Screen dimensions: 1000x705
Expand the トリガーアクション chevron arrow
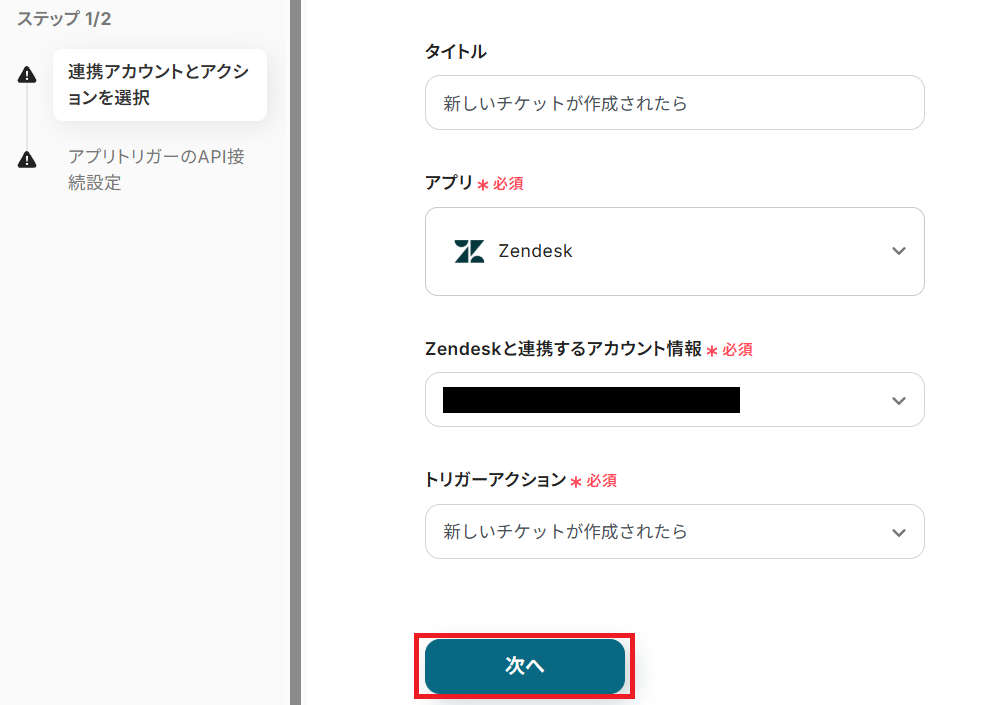point(898,532)
